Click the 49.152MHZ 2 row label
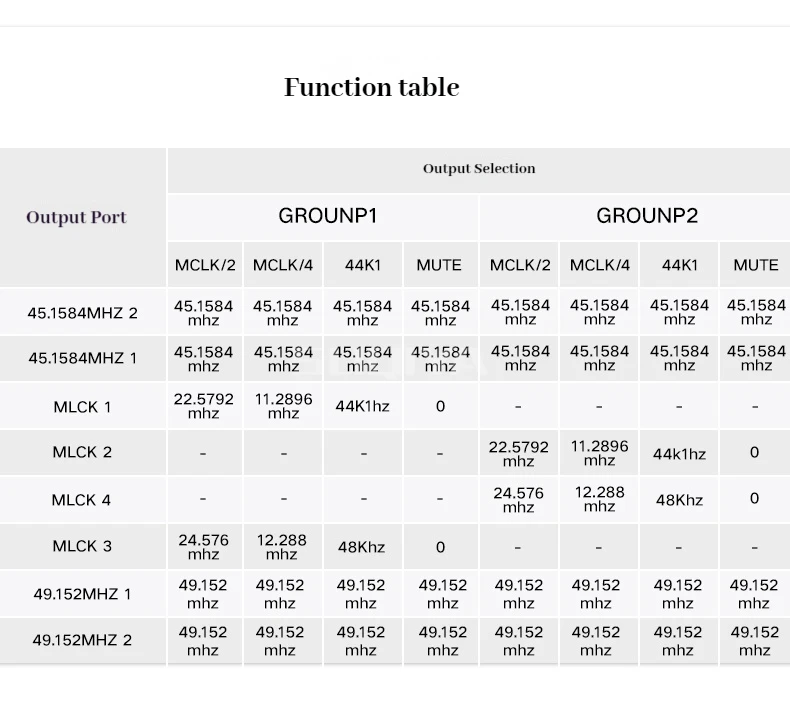Image resolution: width=790 pixels, height=716 pixels. (x=82, y=640)
